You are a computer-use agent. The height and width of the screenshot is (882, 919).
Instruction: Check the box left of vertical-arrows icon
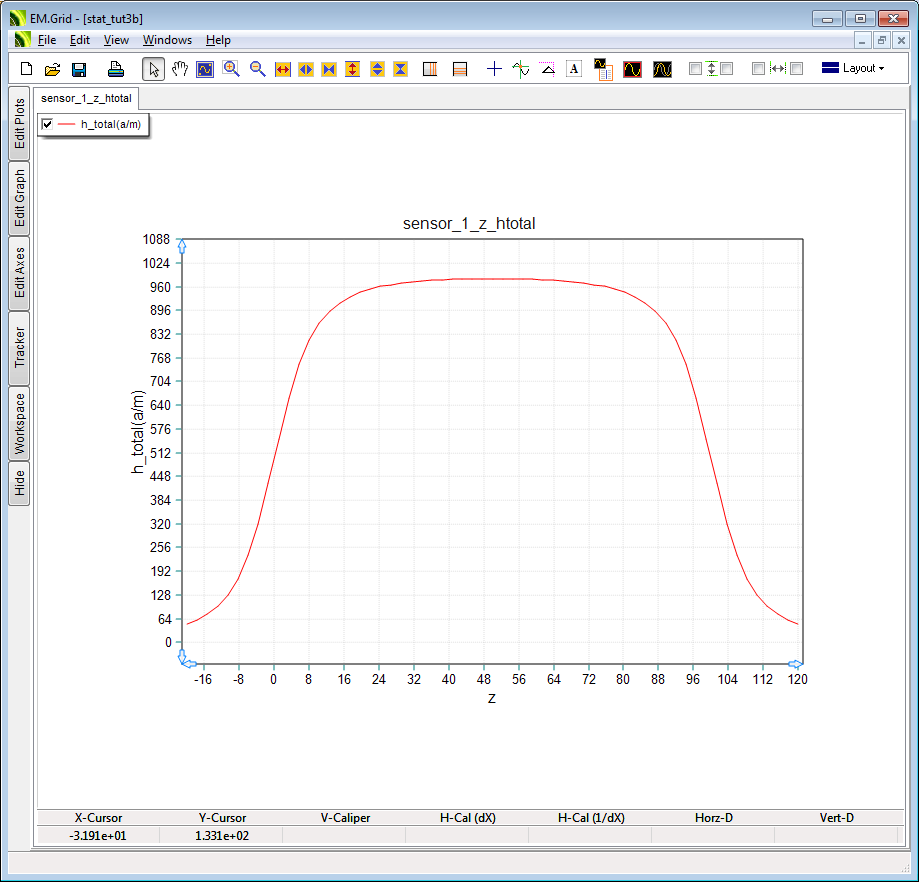tap(696, 69)
